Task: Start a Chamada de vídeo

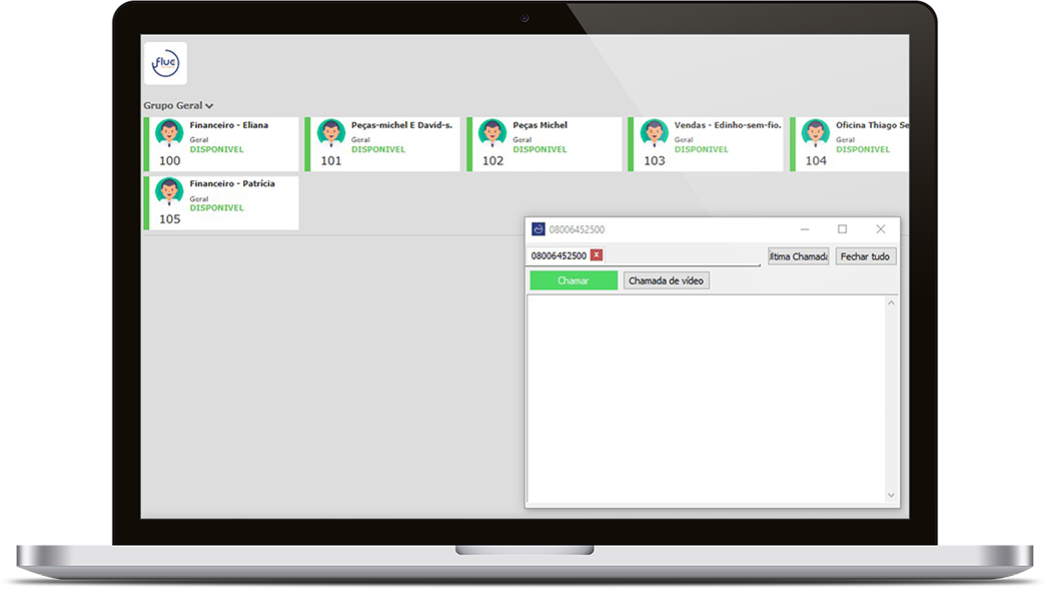Action: [x=666, y=281]
